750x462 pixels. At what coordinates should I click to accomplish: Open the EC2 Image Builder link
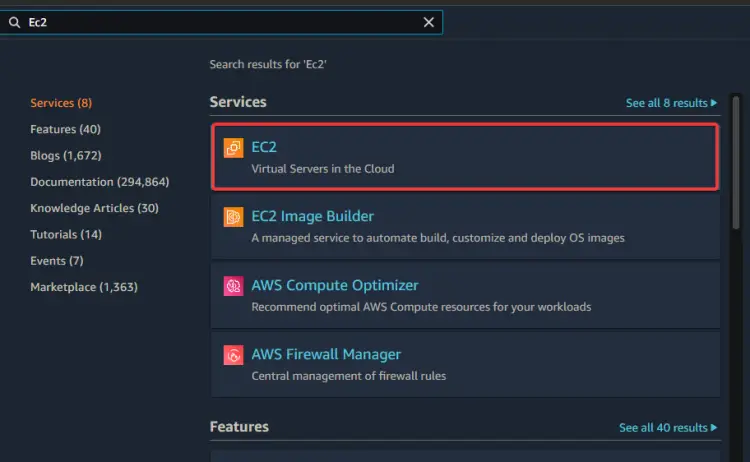coord(312,216)
